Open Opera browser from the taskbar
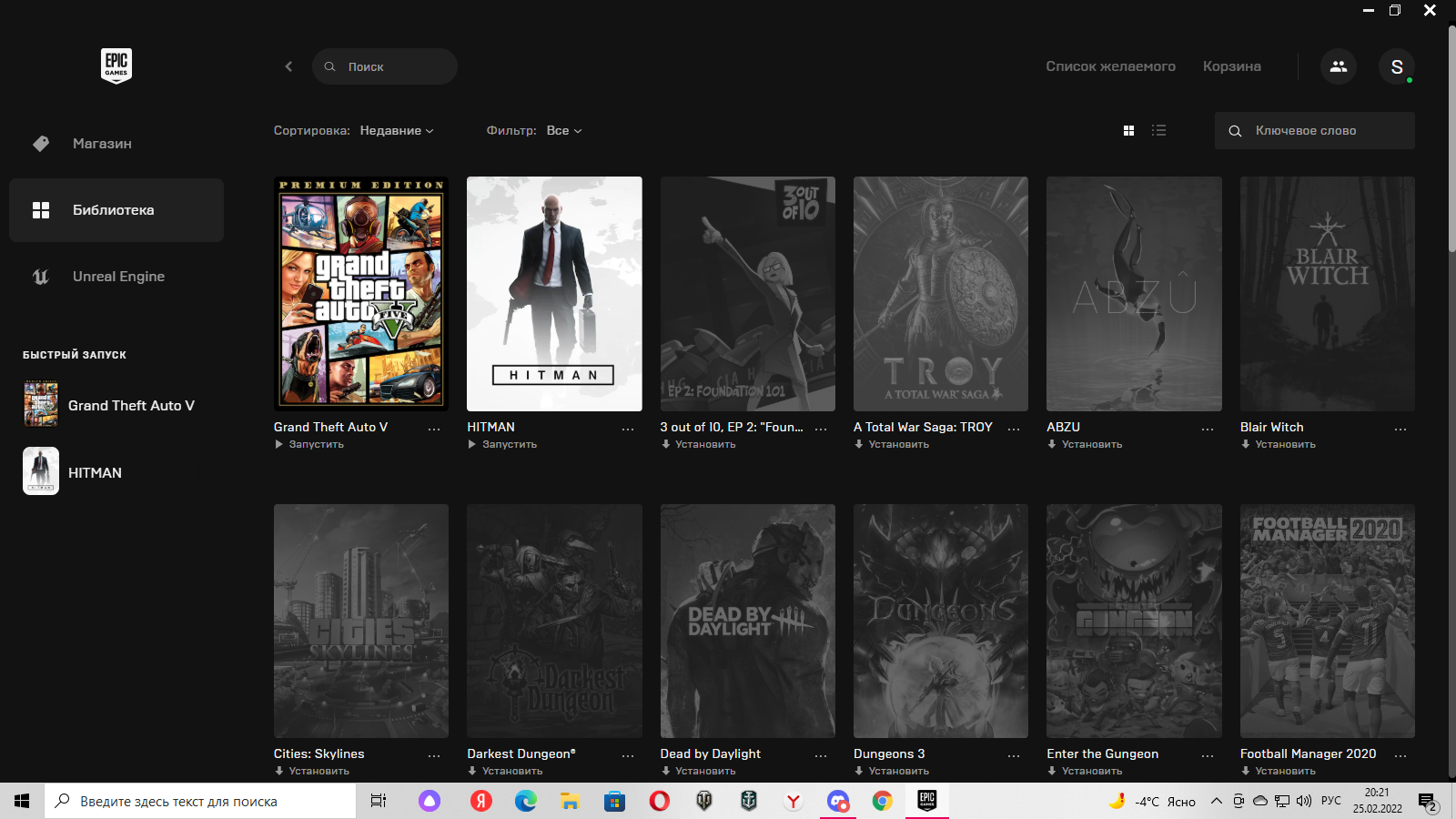Viewport: 1456px width, 819px height. [660, 801]
